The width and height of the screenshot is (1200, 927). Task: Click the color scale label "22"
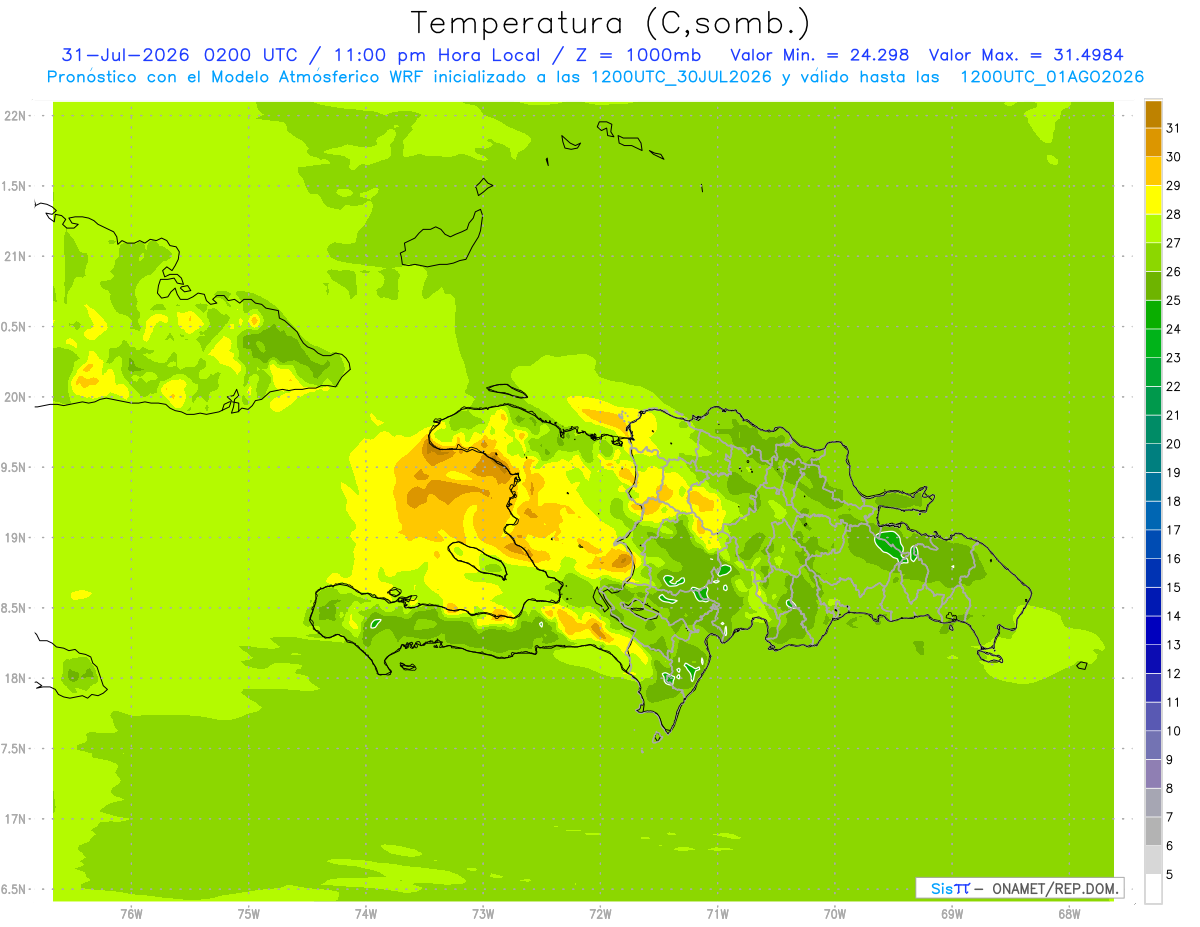click(1173, 387)
